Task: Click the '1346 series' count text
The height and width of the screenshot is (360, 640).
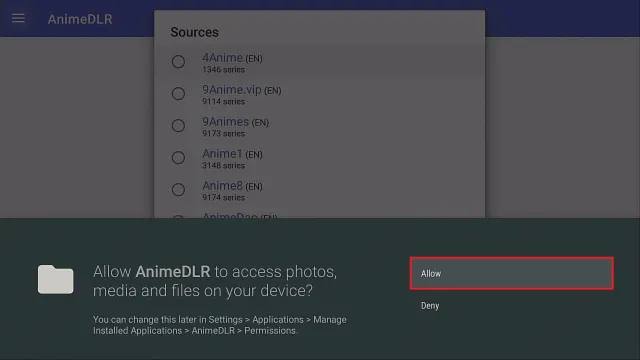Action: (x=224, y=70)
